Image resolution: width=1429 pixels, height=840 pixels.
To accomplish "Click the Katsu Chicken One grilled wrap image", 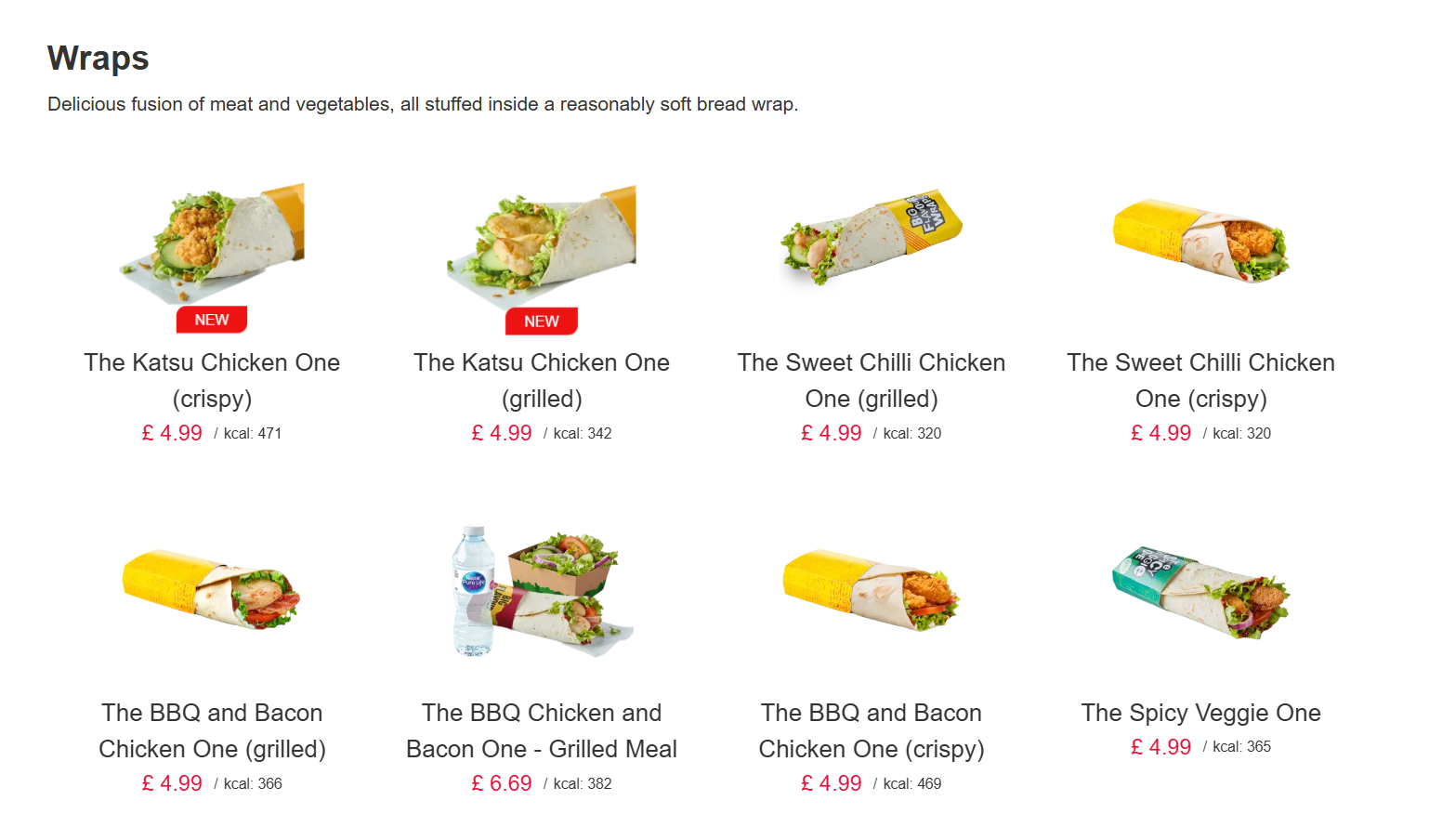I will [x=542, y=242].
